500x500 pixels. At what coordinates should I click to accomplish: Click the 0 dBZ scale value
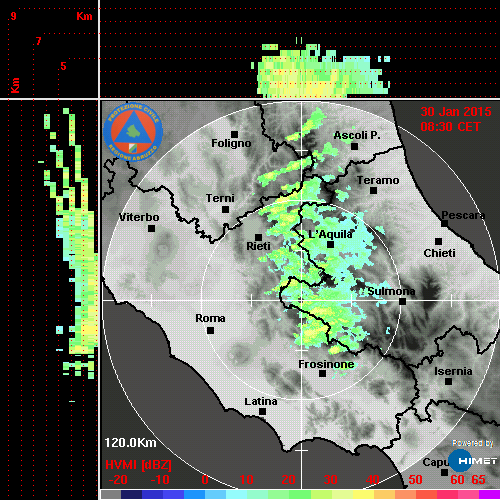(x=205, y=480)
